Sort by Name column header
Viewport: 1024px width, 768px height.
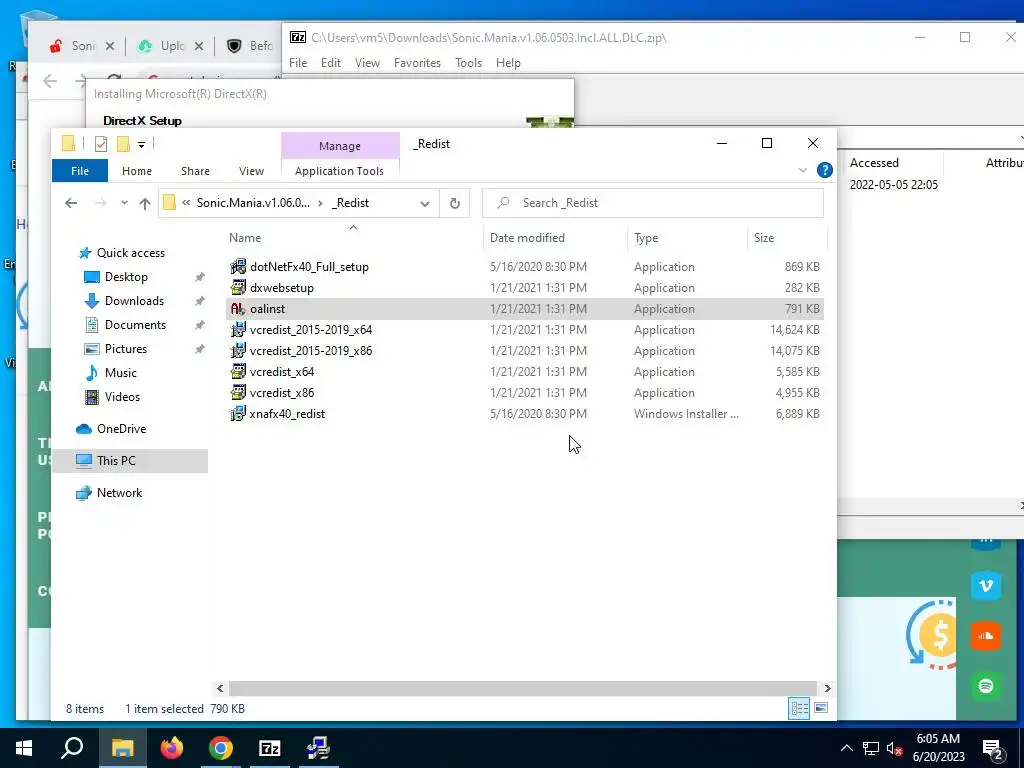click(x=353, y=238)
